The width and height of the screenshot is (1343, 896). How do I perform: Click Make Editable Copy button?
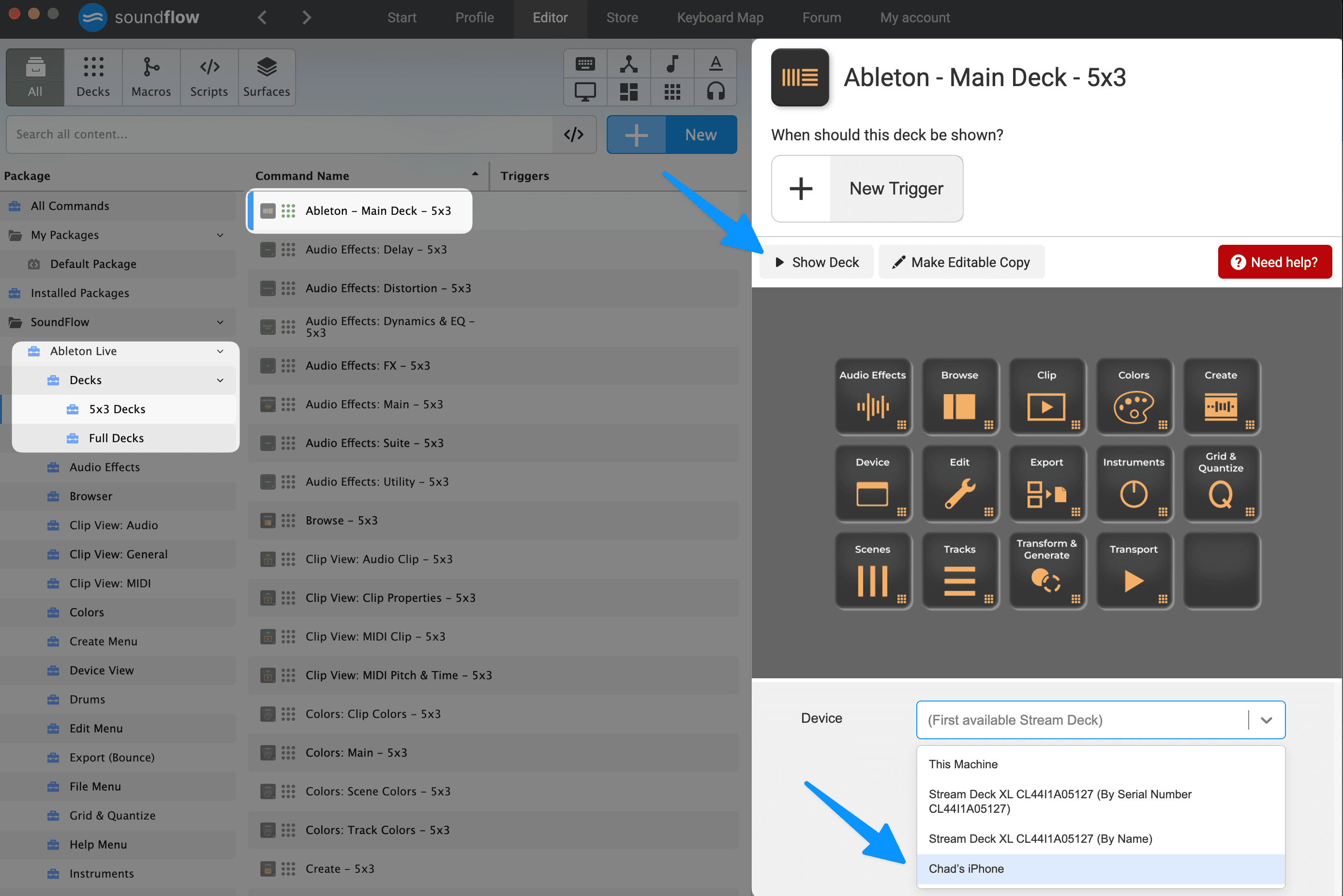[x=961, y=262]
